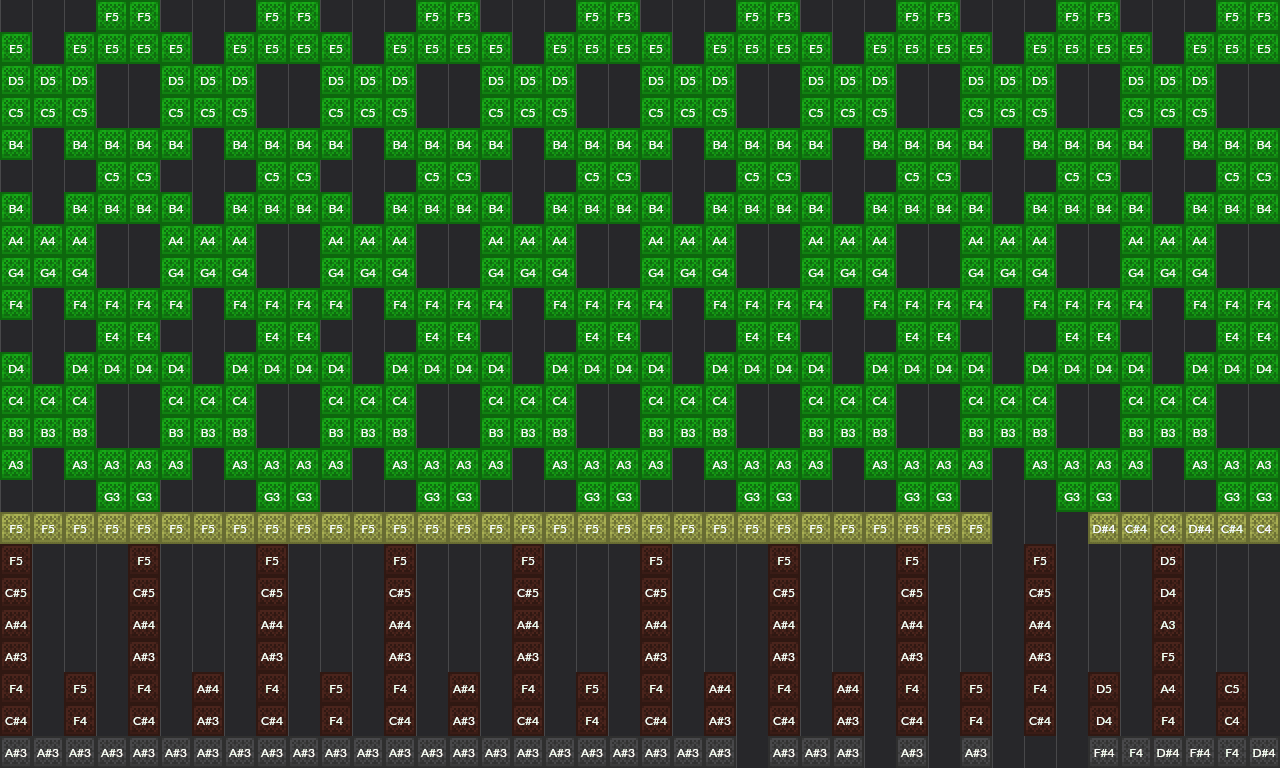This screenshot has height=768, width=1280.
Task: Click yellow C#4 in the red C5 column
Action: pos(1232,529)
